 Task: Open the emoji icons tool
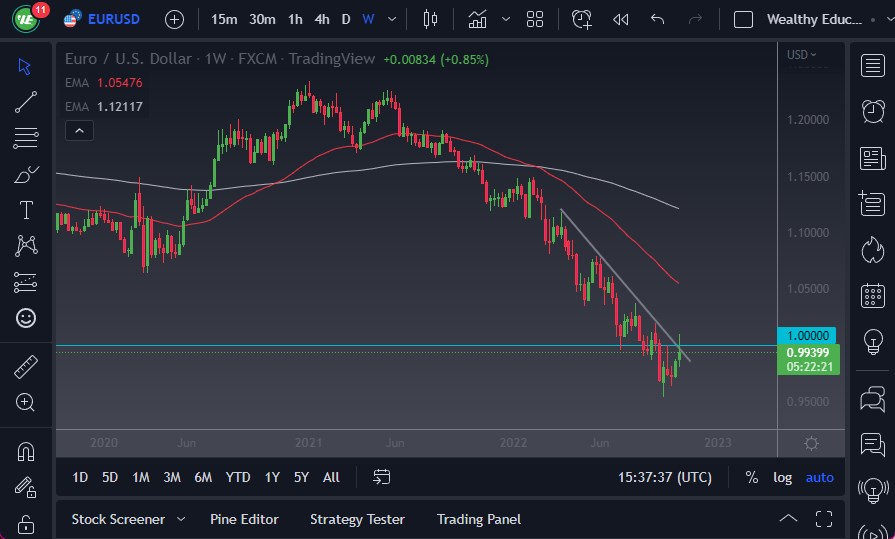point(26,318)
